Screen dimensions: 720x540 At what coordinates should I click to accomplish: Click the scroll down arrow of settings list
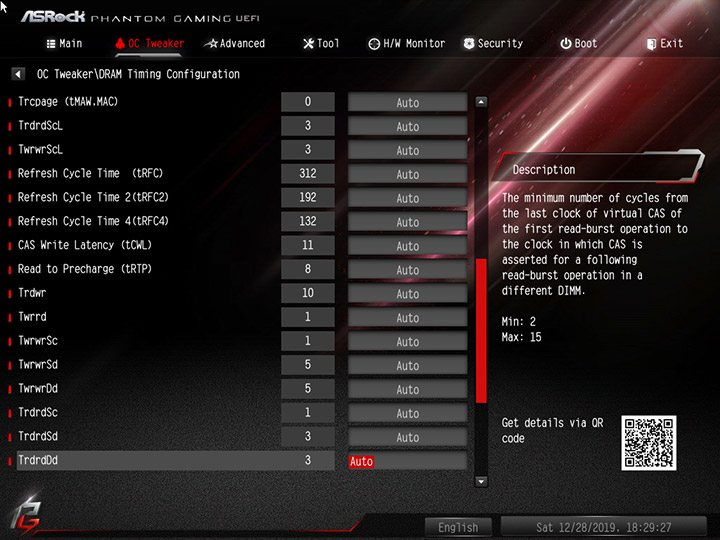tap(481, 482)
